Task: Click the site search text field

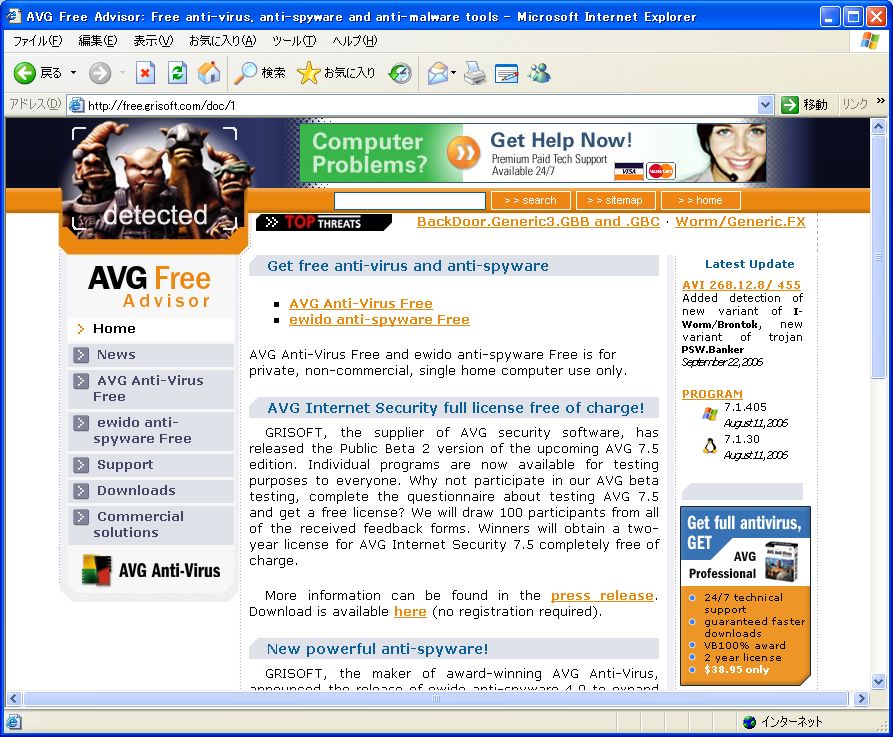Action: pyautogui.click(x=409, y=200)
